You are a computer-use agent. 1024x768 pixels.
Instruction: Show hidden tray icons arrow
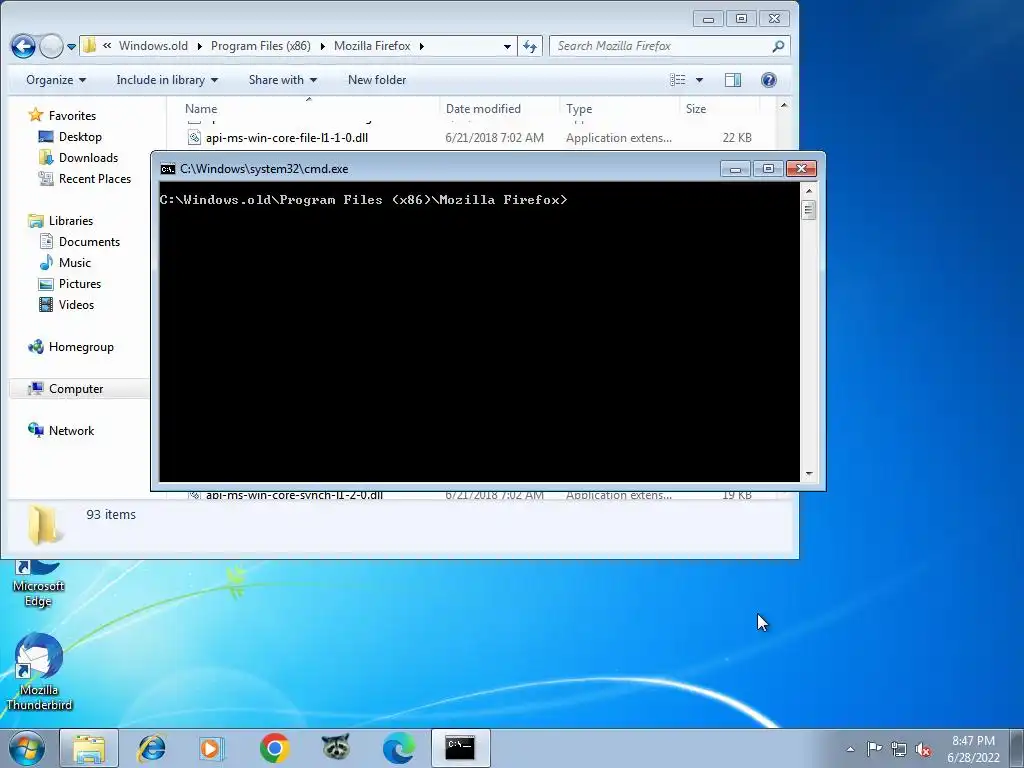coord(850,749)
